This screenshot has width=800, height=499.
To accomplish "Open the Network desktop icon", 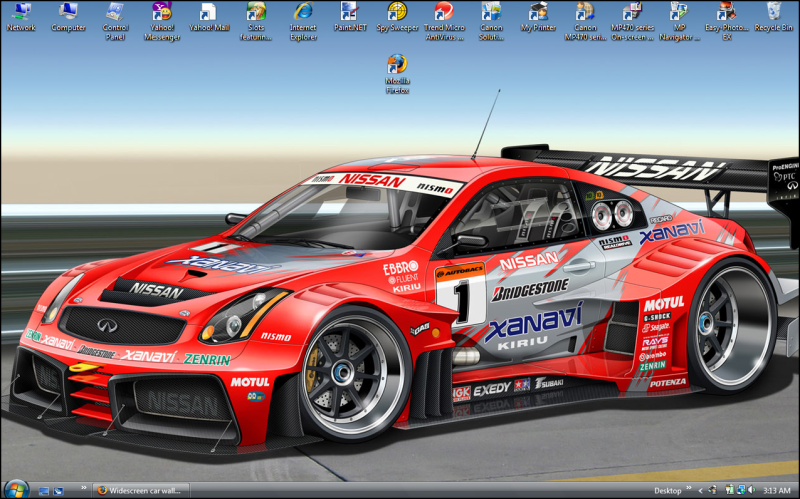I will point(20,13).
